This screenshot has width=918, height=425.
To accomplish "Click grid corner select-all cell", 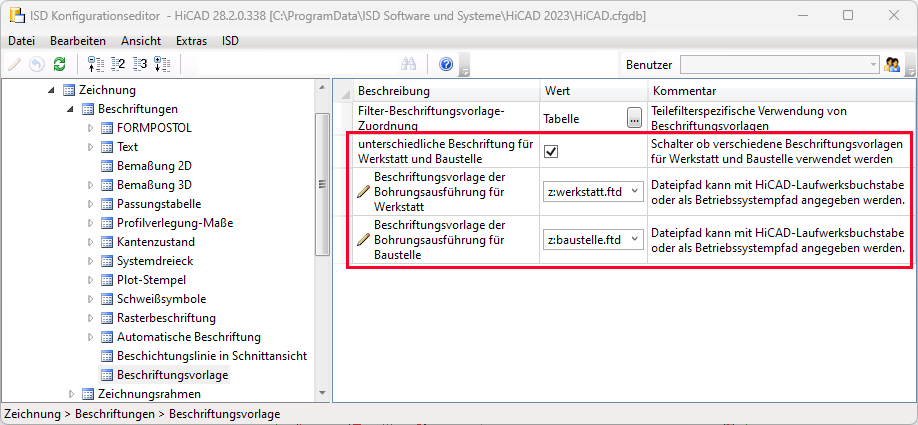I will click(345, 91).
